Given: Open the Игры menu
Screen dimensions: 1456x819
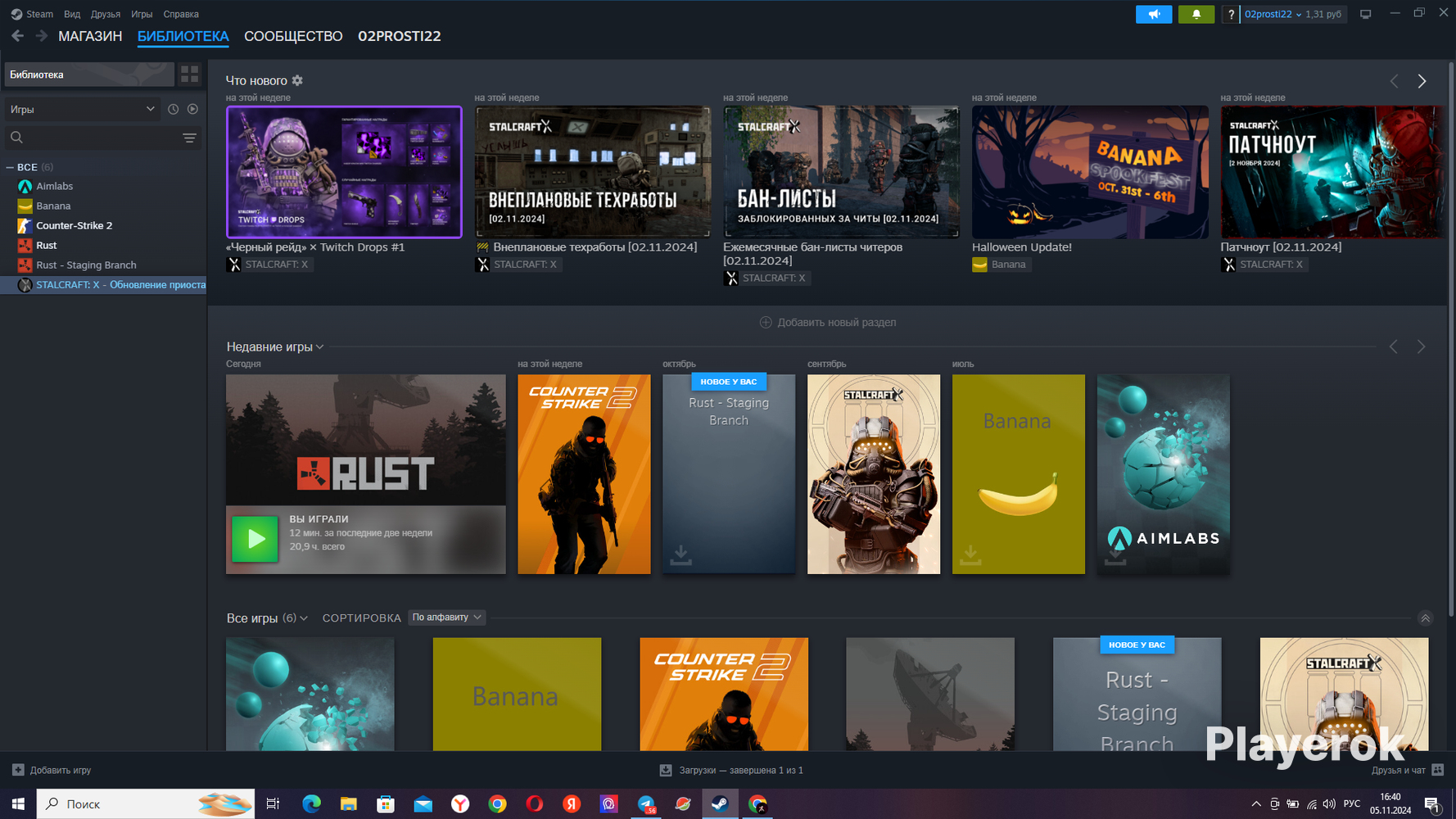Looking at the screenshot, I should pyautogui.click(x=142, y=14).
